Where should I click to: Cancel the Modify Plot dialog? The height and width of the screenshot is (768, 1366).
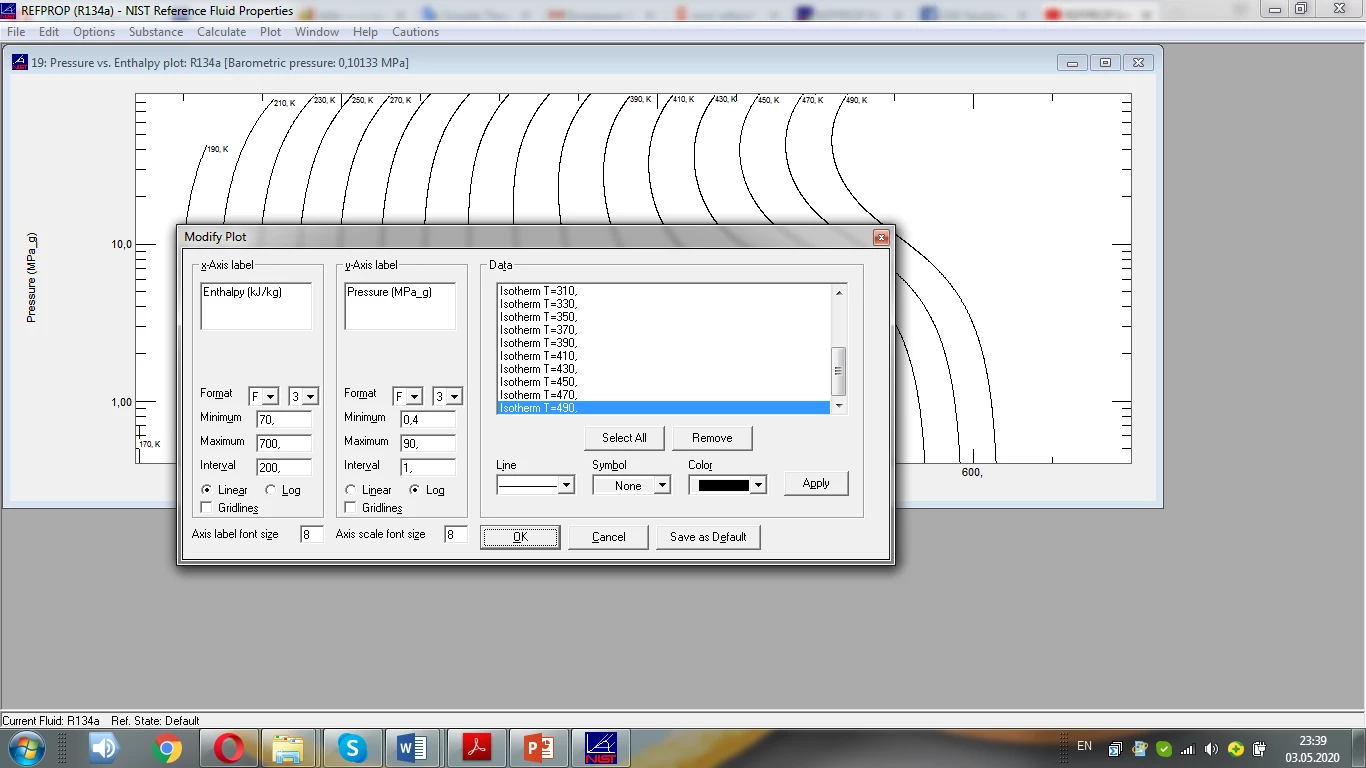tap(608, 537)
